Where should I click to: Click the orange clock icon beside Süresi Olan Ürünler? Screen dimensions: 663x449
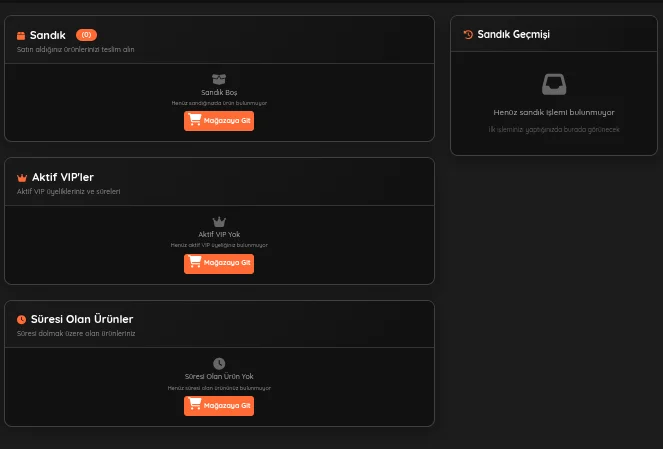(x=21, y=320)
